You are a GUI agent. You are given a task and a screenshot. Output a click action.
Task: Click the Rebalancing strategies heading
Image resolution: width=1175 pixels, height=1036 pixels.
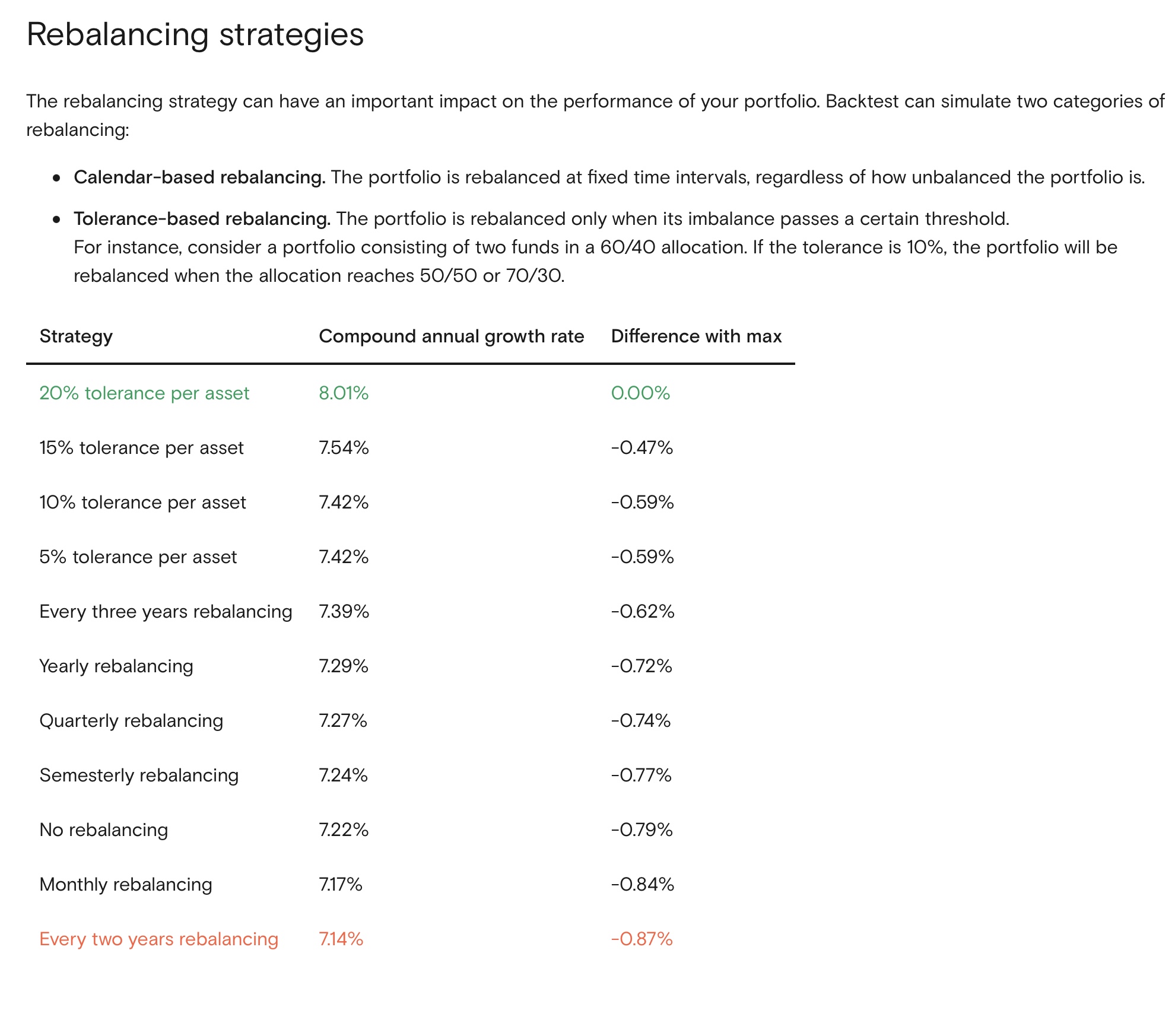(x=195, y=34)
